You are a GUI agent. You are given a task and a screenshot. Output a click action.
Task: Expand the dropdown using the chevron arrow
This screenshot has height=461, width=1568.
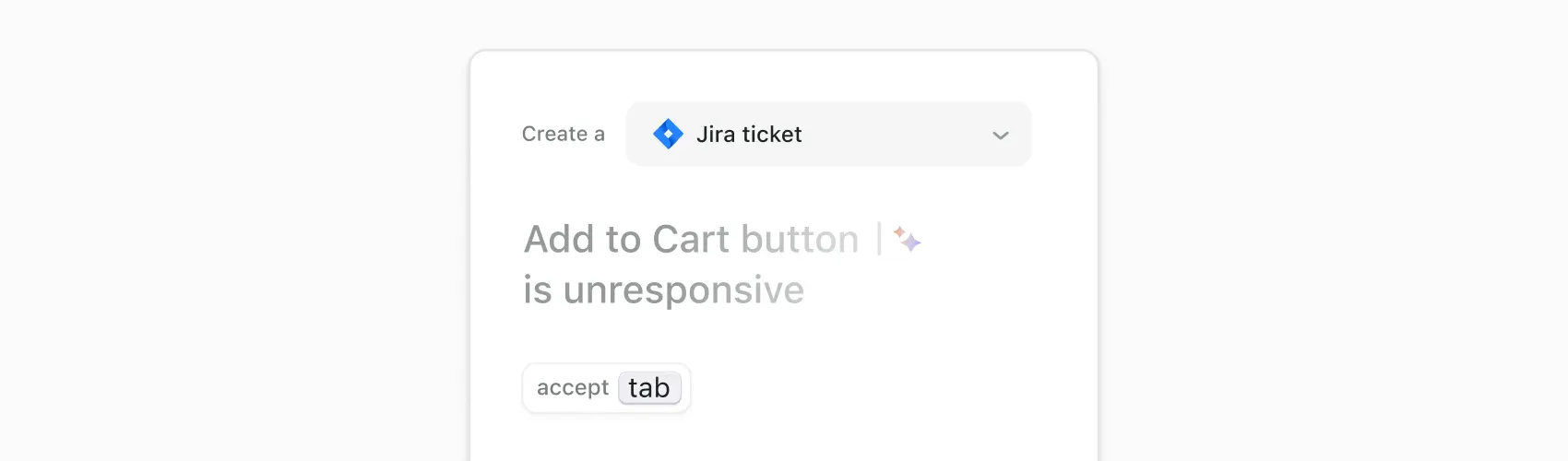click(x=1000, y=136)
